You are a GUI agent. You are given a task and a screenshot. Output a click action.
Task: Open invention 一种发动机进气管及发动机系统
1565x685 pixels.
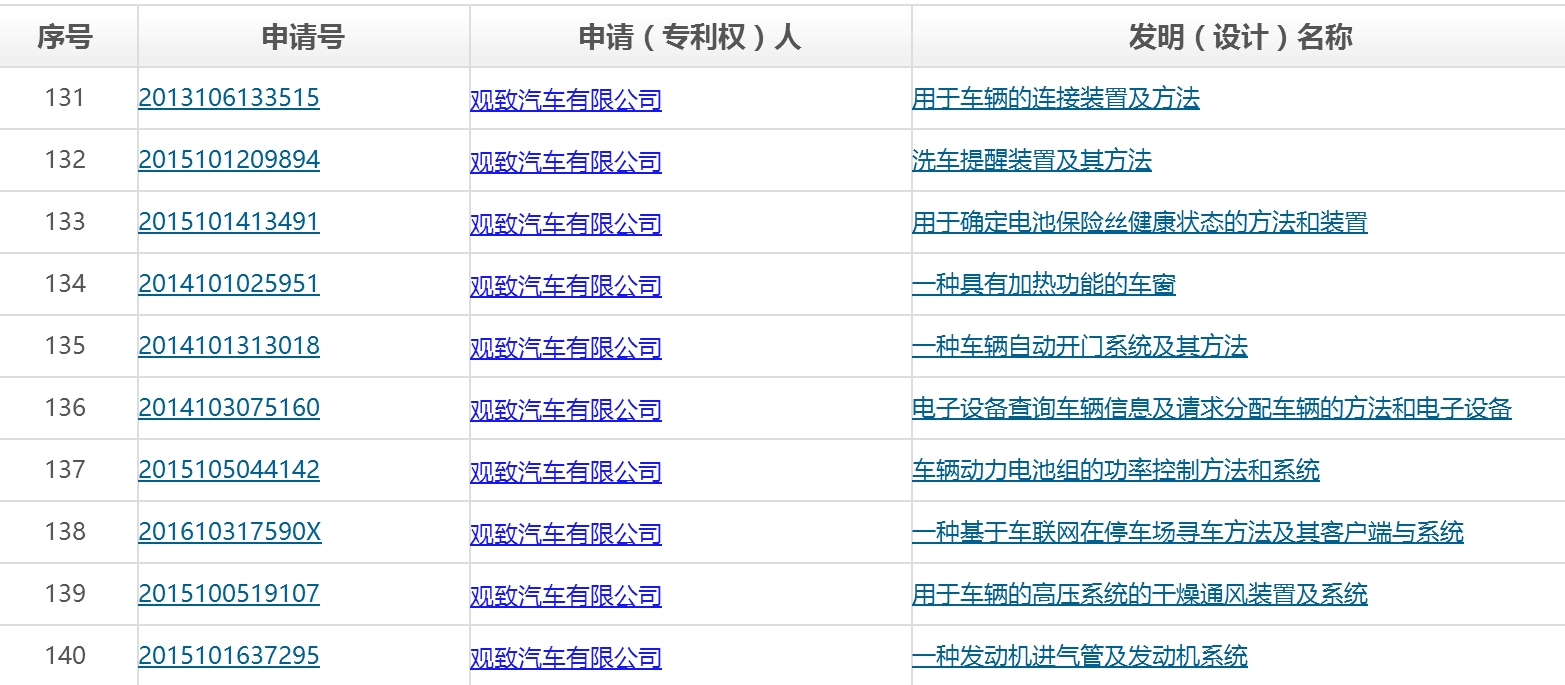1080,656
